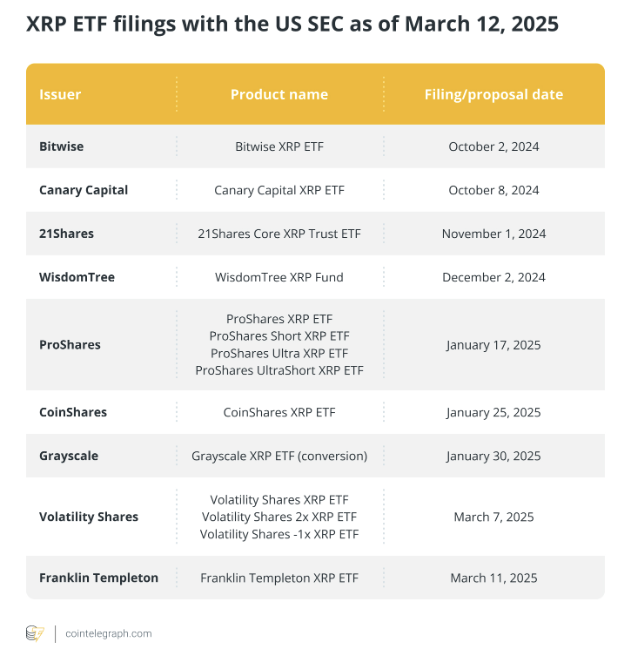The image size is (630, 665).
Task: Select the Volatility Shares issuer cell
Action: (x=89, y=517)
